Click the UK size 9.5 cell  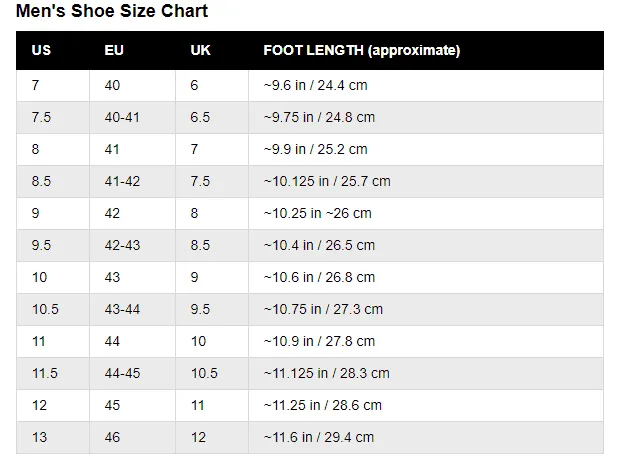pos(200,309)
